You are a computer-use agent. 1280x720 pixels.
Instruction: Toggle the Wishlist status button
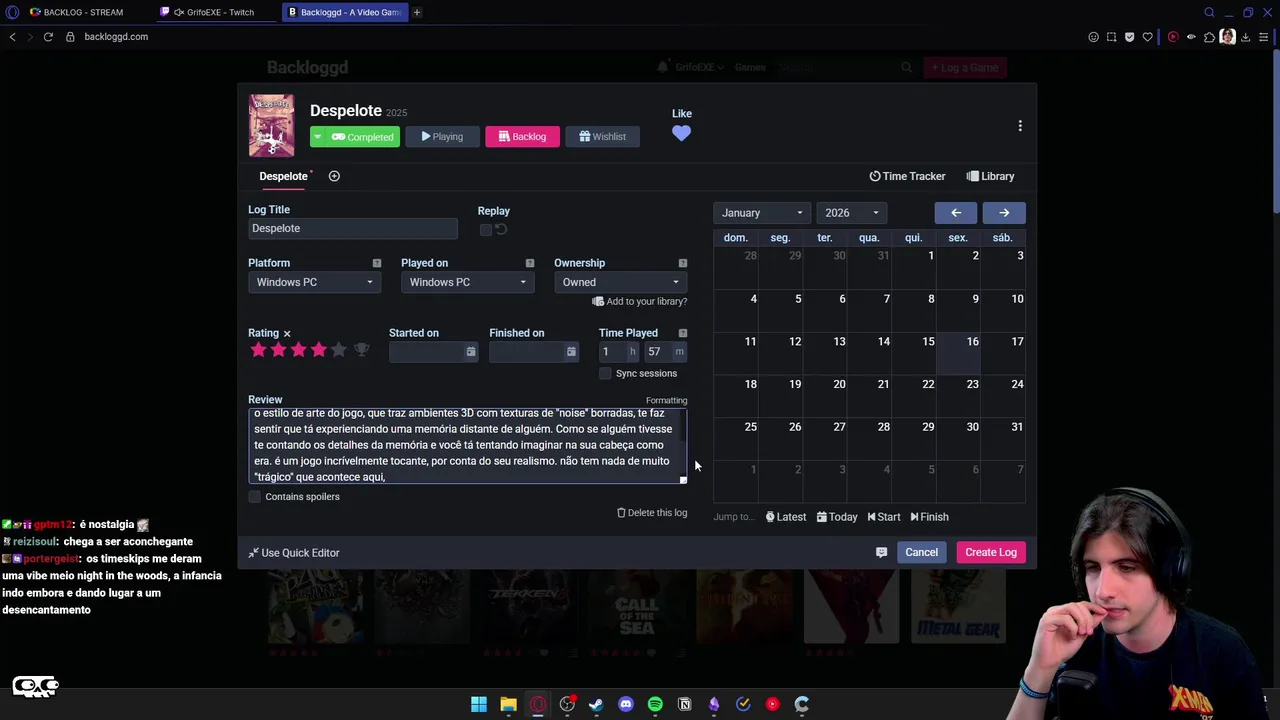[603, 137]
